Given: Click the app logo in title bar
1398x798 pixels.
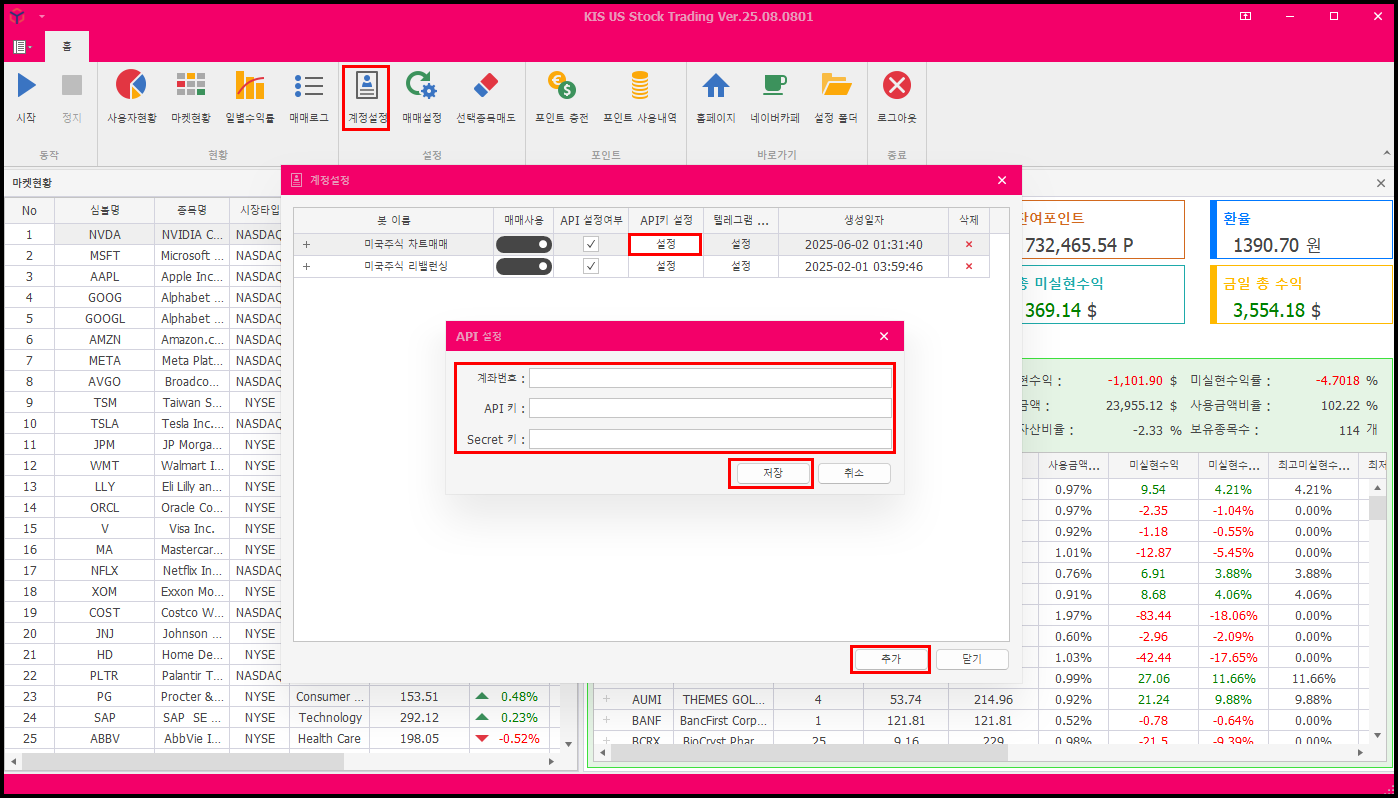Looking at the screenshot, I should click(15, 16).
